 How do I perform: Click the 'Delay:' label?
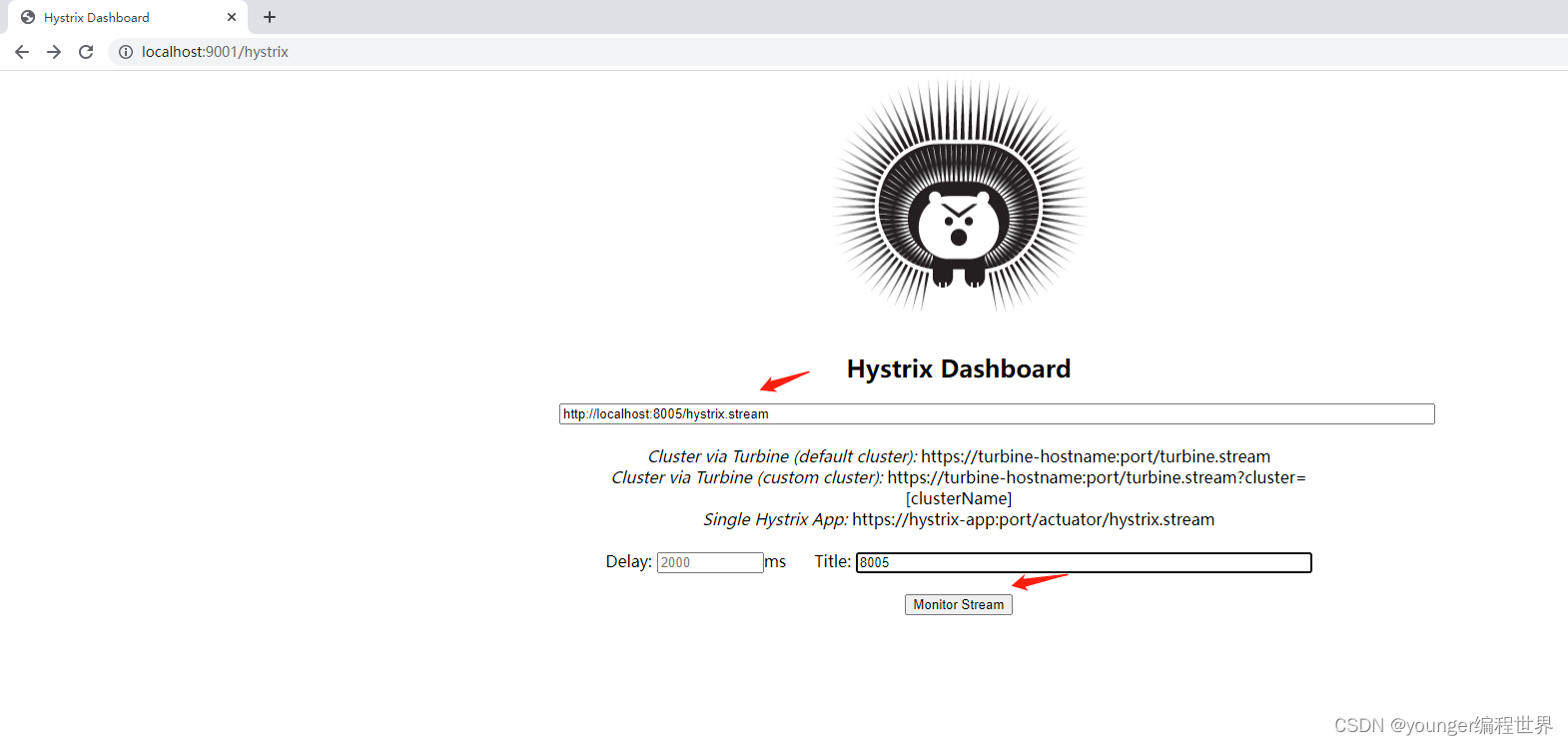click(629, 561)
